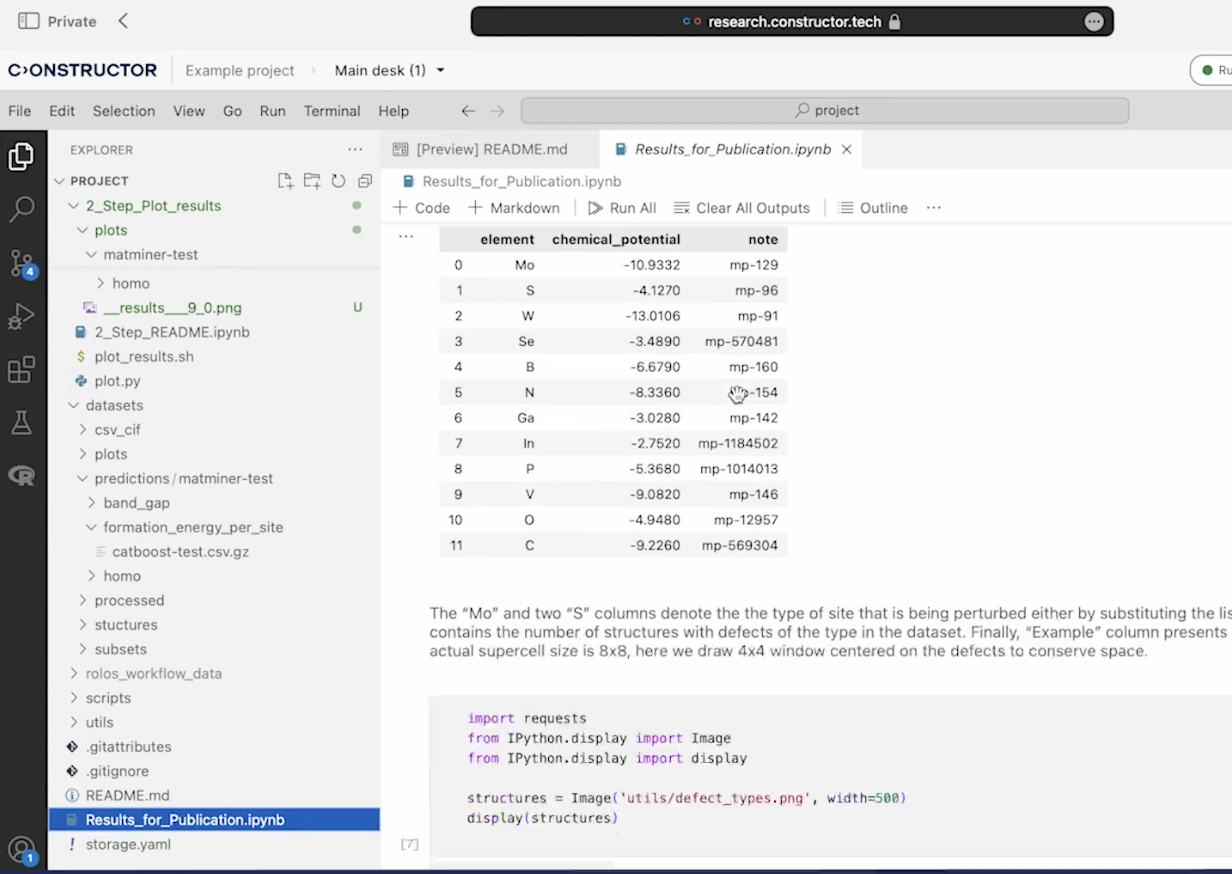The width and height of the screenshot is (1232, 874).
Task: Add a new Markdown cell
Action: tap(514, 208)
